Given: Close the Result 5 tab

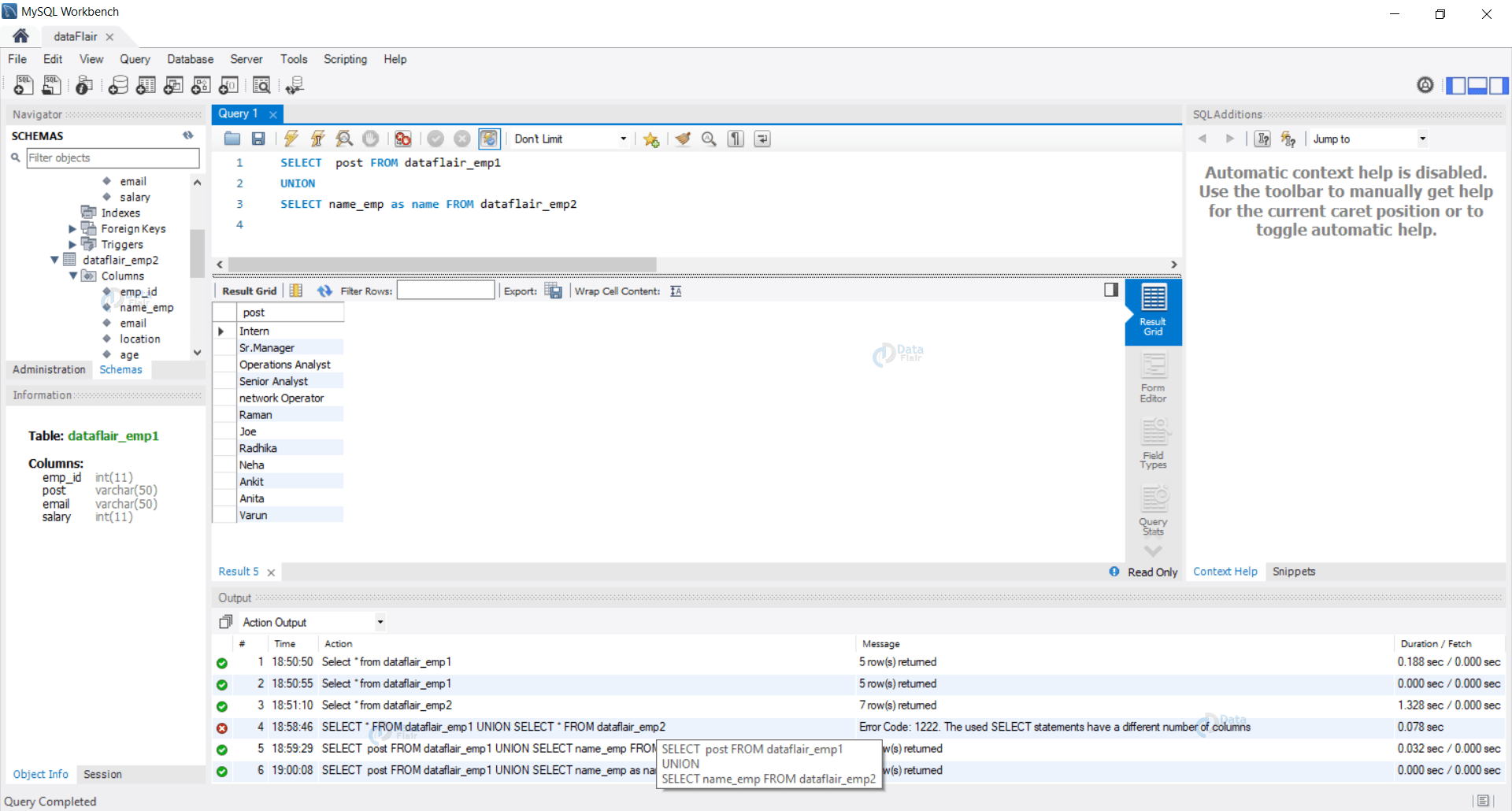Looking at the screenshot, I should [272, 572].
